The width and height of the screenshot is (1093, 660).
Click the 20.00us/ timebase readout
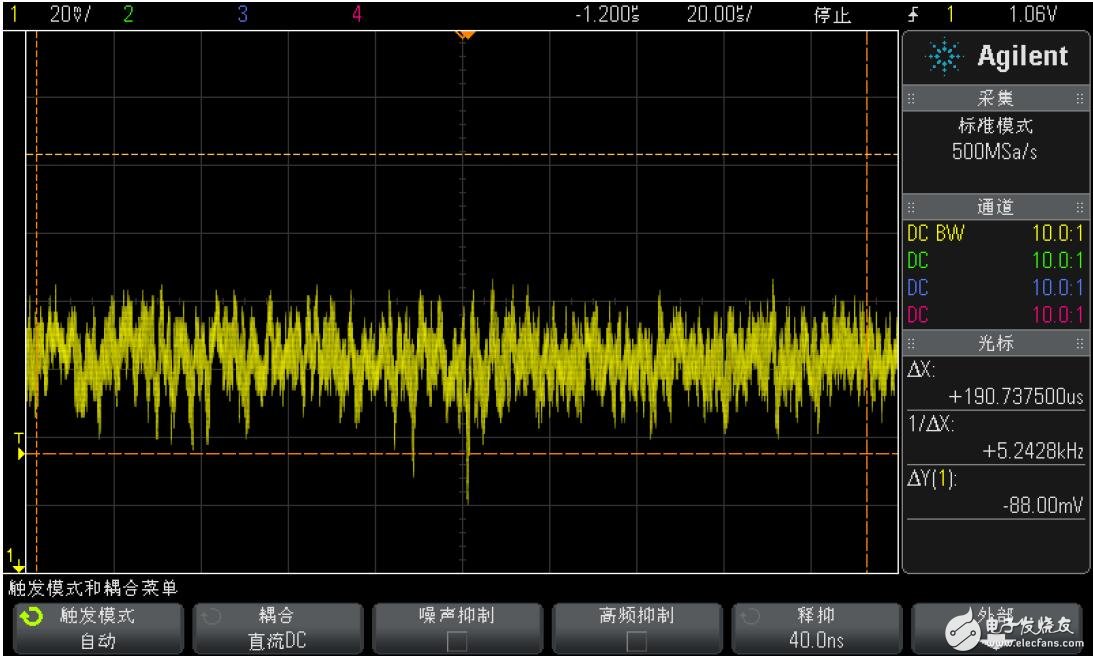click(712, 15)
